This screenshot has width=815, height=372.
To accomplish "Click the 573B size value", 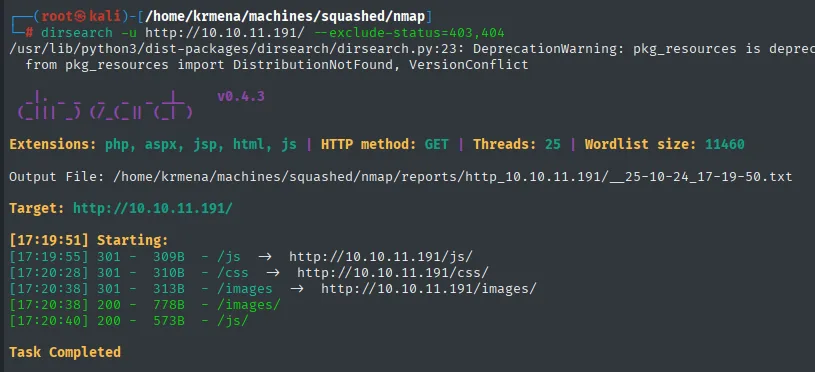I will [169, 321].
